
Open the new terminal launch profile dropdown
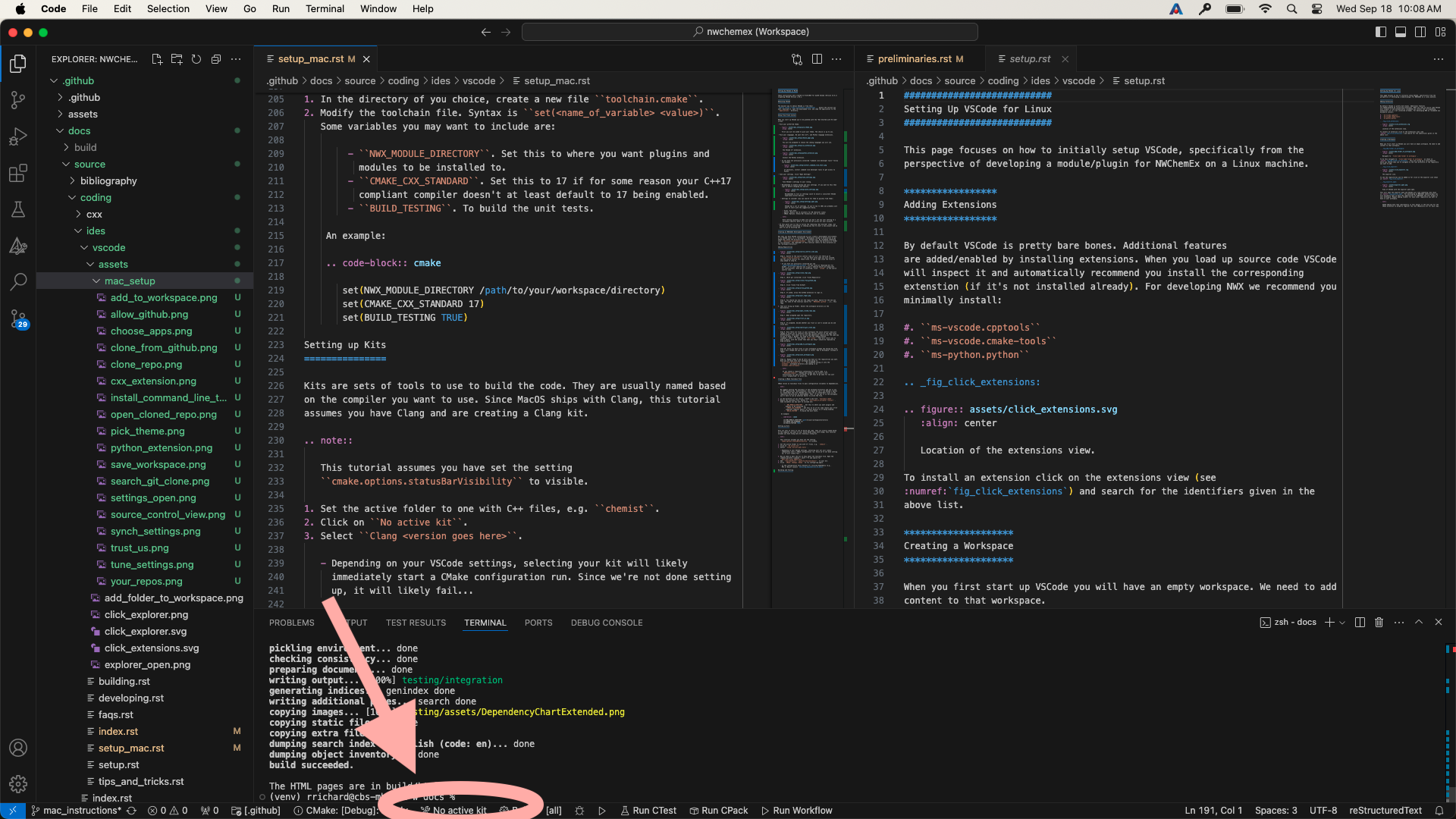coord(1342,623)
